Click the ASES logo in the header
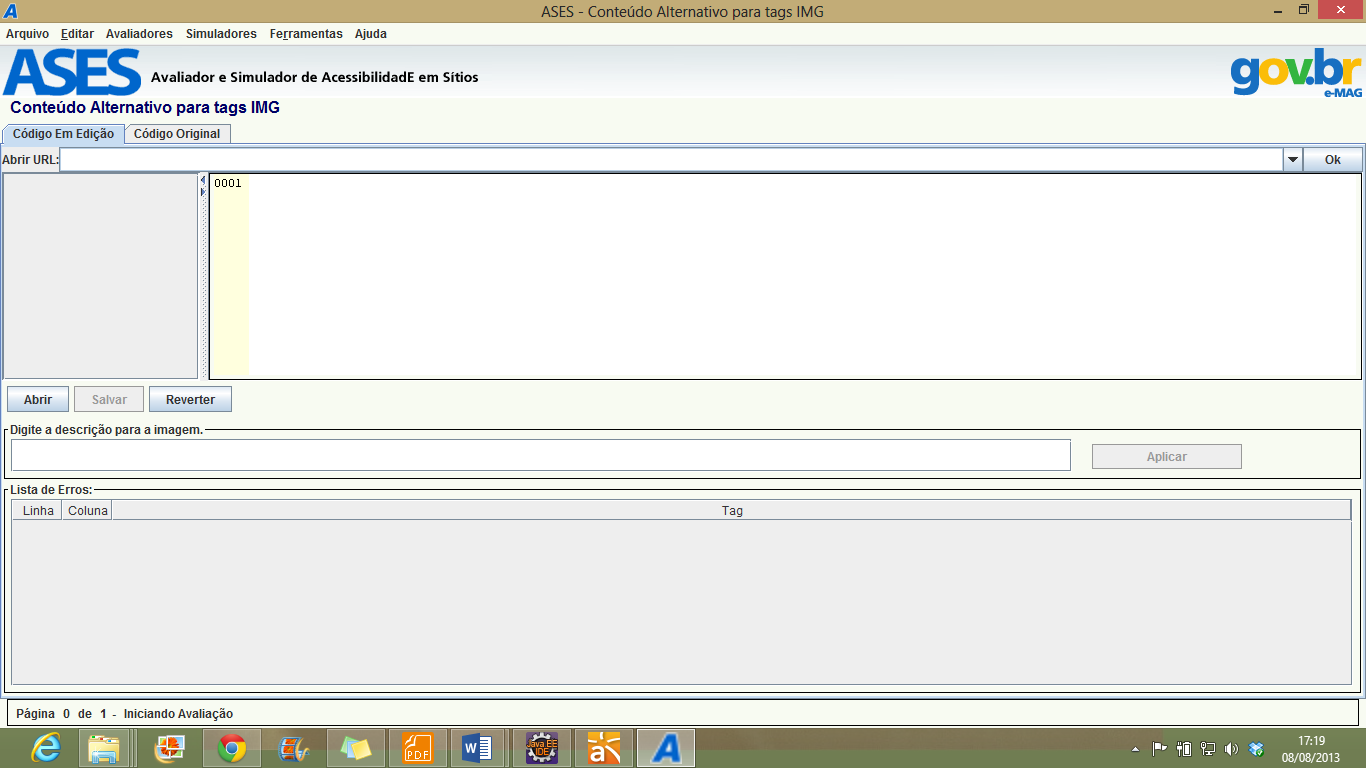 [x=72, y=72]
